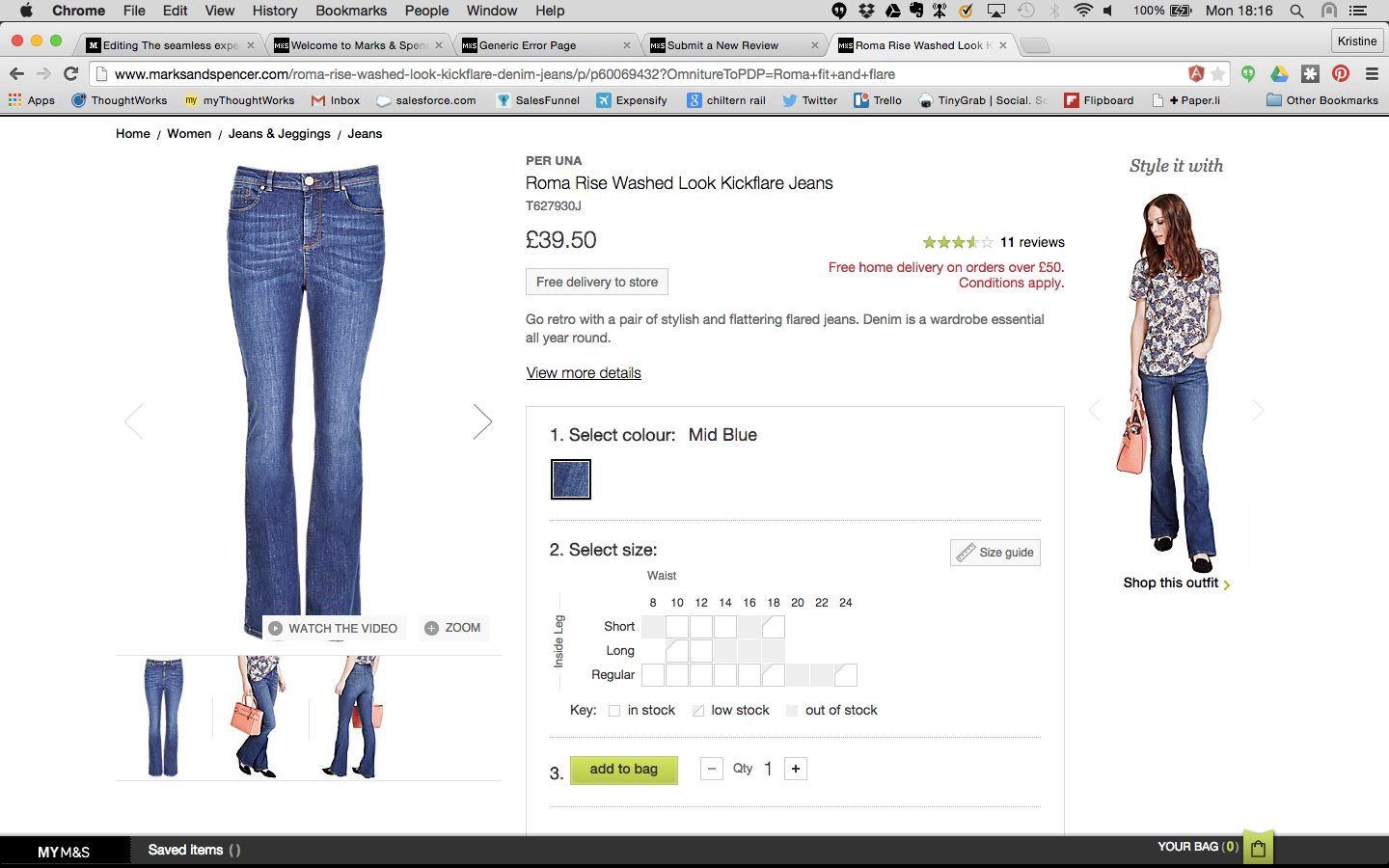1389x868 pixels.
Task: Open the Hangouts extension in Chrome toolbar
Action: [x=1248, y=74]
